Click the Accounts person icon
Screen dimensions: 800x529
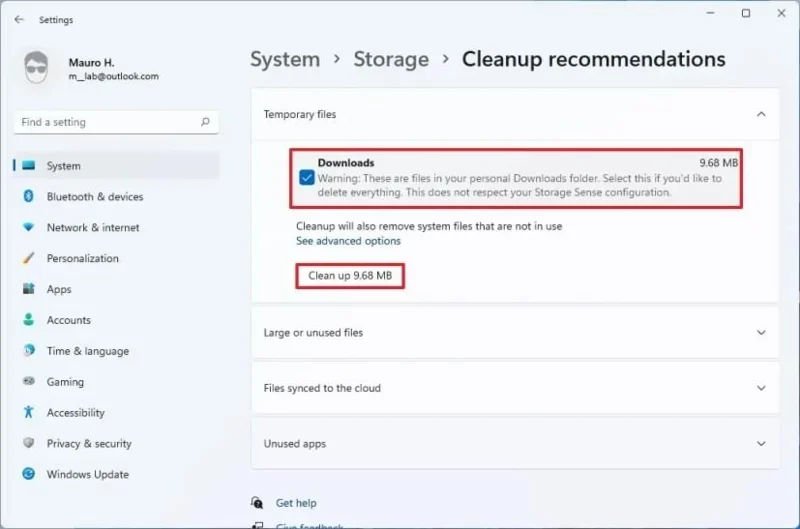point(29,319)
